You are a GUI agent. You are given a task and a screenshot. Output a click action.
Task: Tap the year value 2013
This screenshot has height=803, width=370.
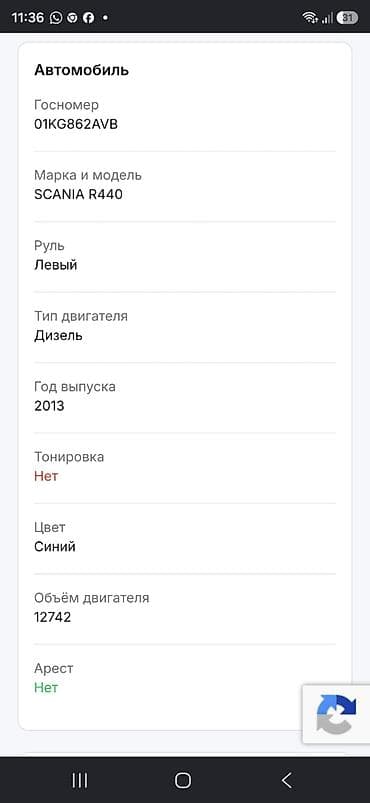49,406
